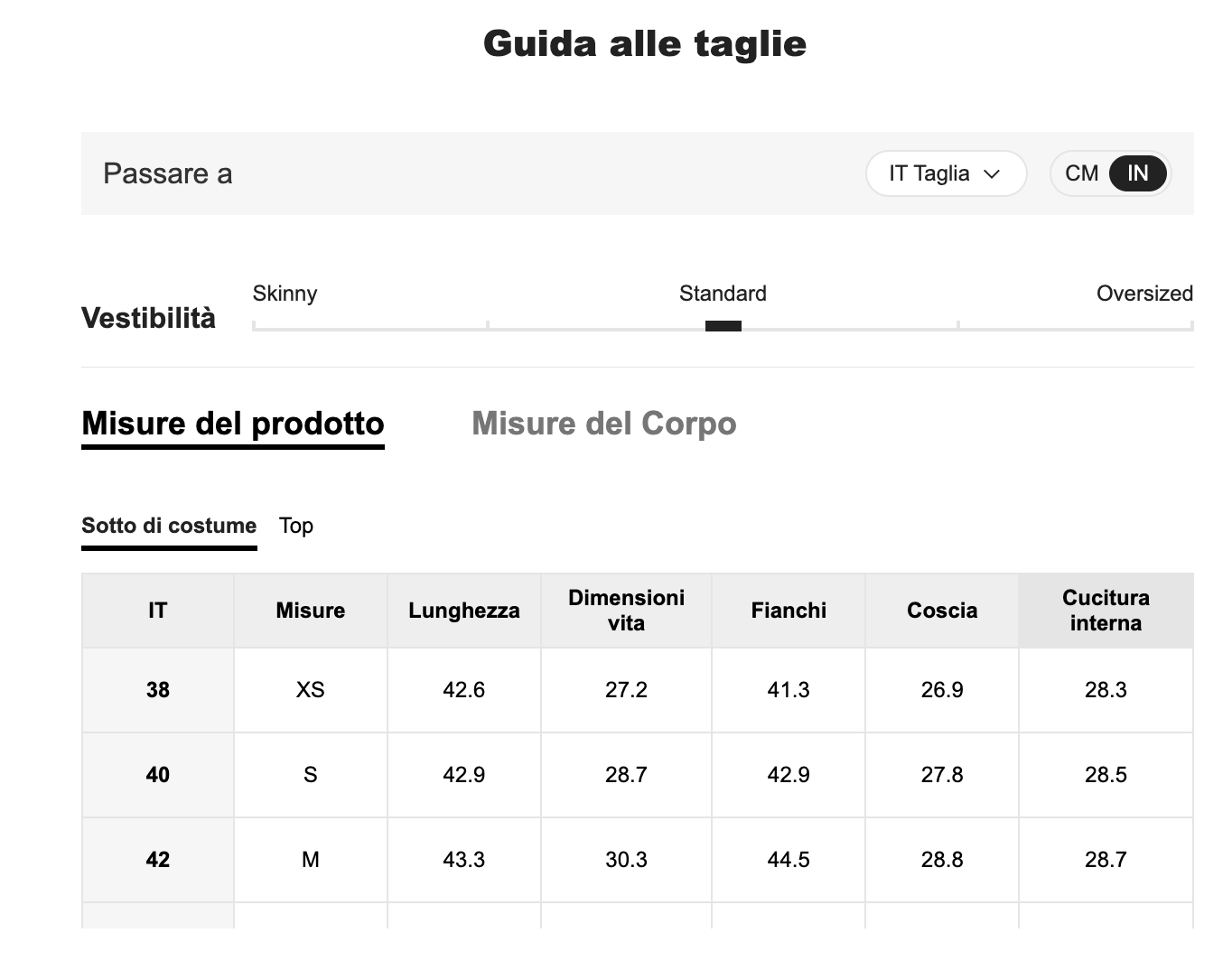
Task: Select the Misure del prodotto tab
Action: coord(233,424)
